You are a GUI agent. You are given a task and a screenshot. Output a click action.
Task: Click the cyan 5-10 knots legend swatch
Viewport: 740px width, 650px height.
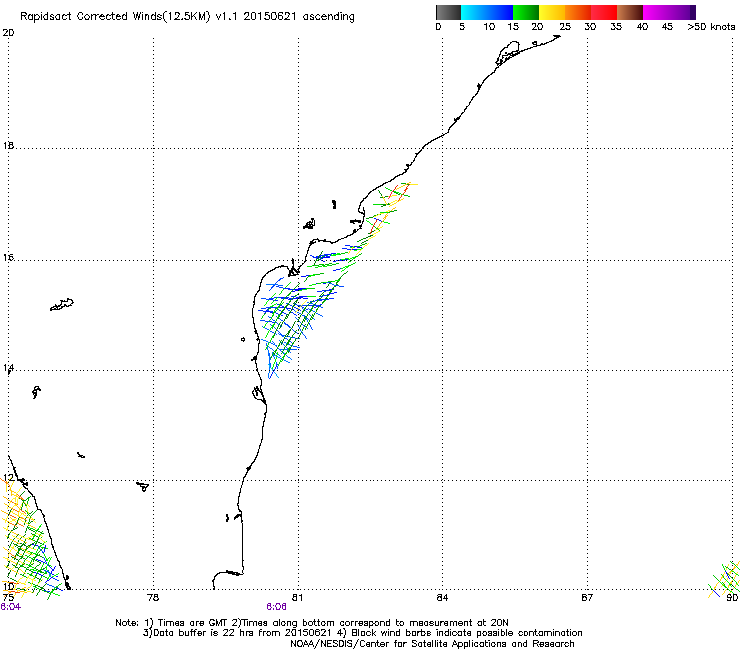tap(474, 12)
